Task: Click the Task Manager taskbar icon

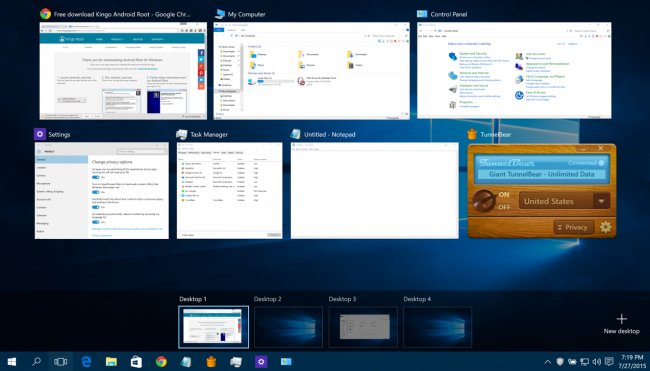Action: coord(236,361)
